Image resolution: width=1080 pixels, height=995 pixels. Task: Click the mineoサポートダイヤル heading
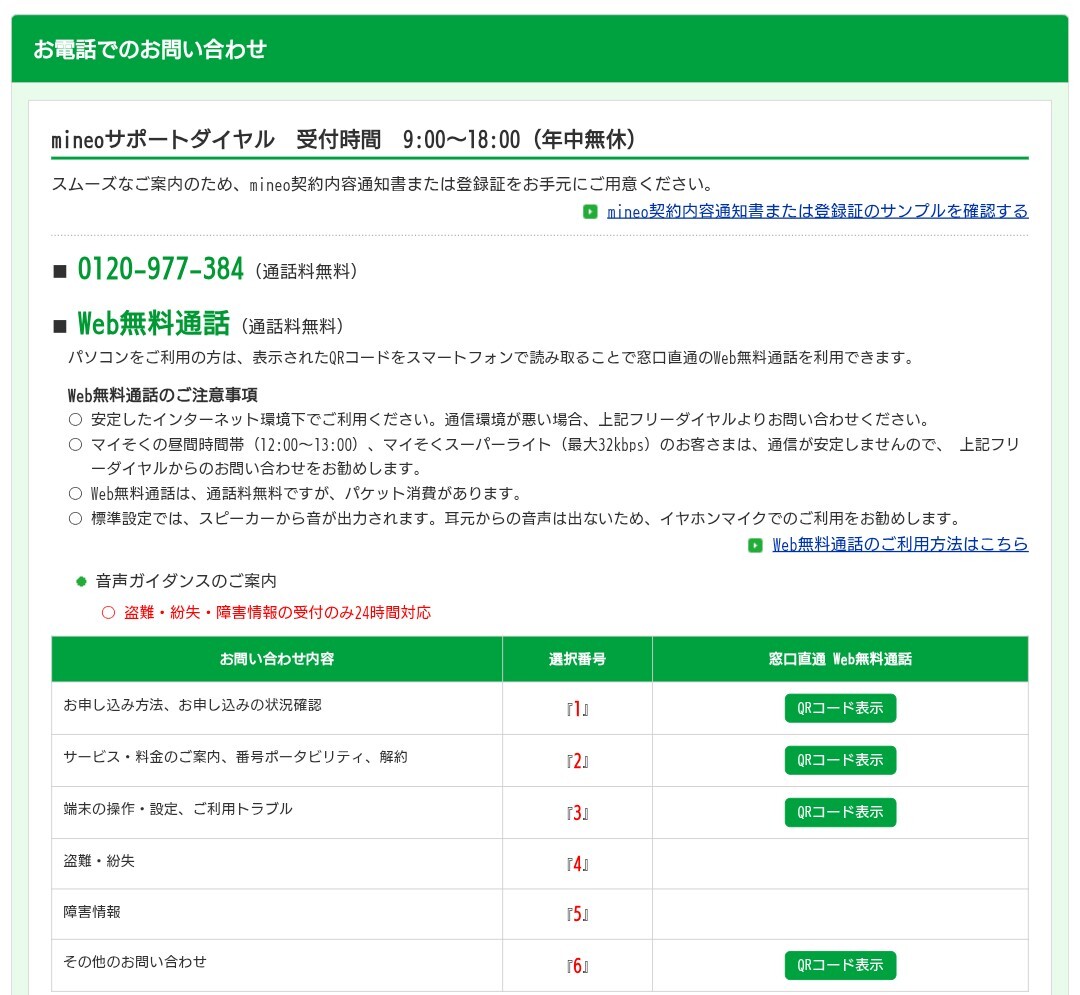[x=343, y=140]
